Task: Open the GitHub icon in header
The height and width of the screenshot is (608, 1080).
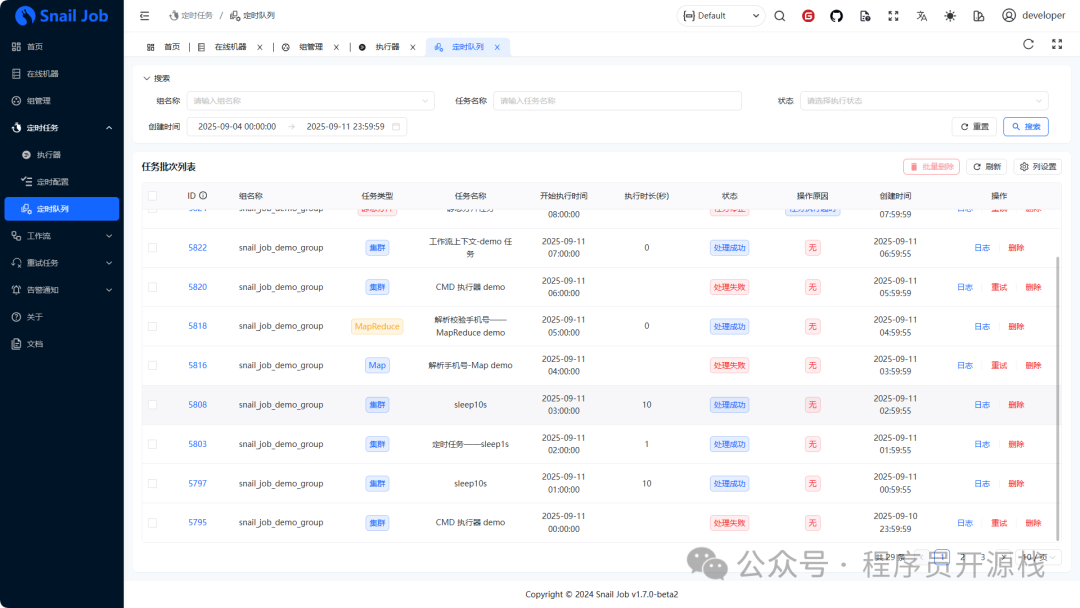Action: (836, 16)
